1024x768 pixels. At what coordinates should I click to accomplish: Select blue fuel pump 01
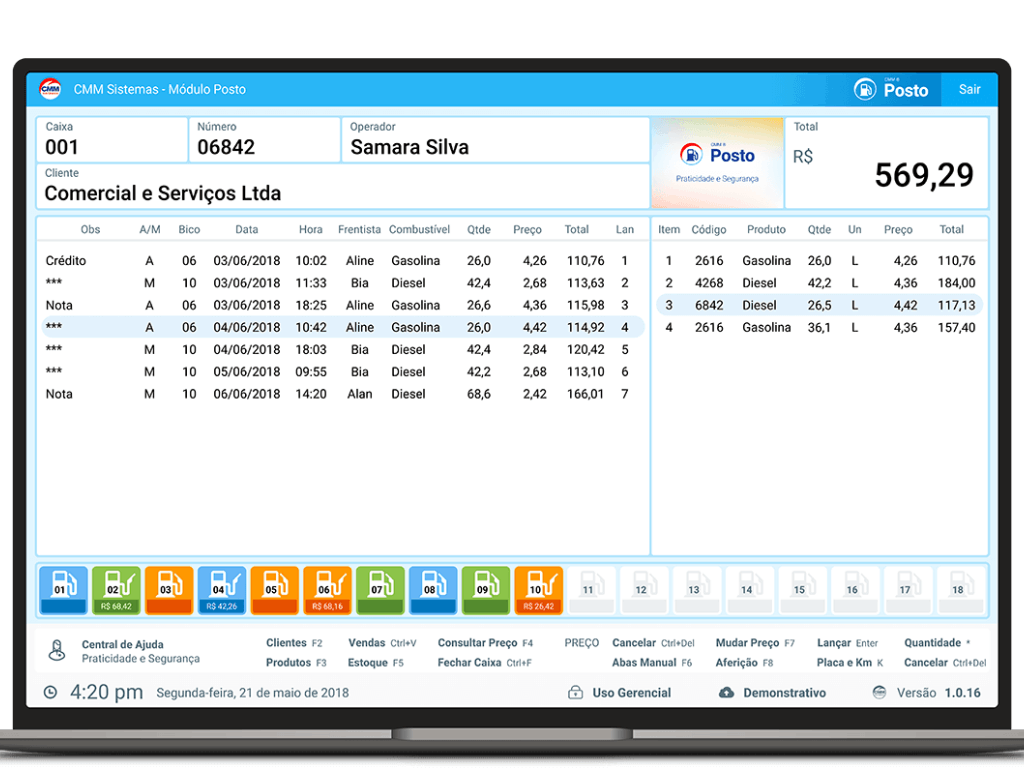63,590
